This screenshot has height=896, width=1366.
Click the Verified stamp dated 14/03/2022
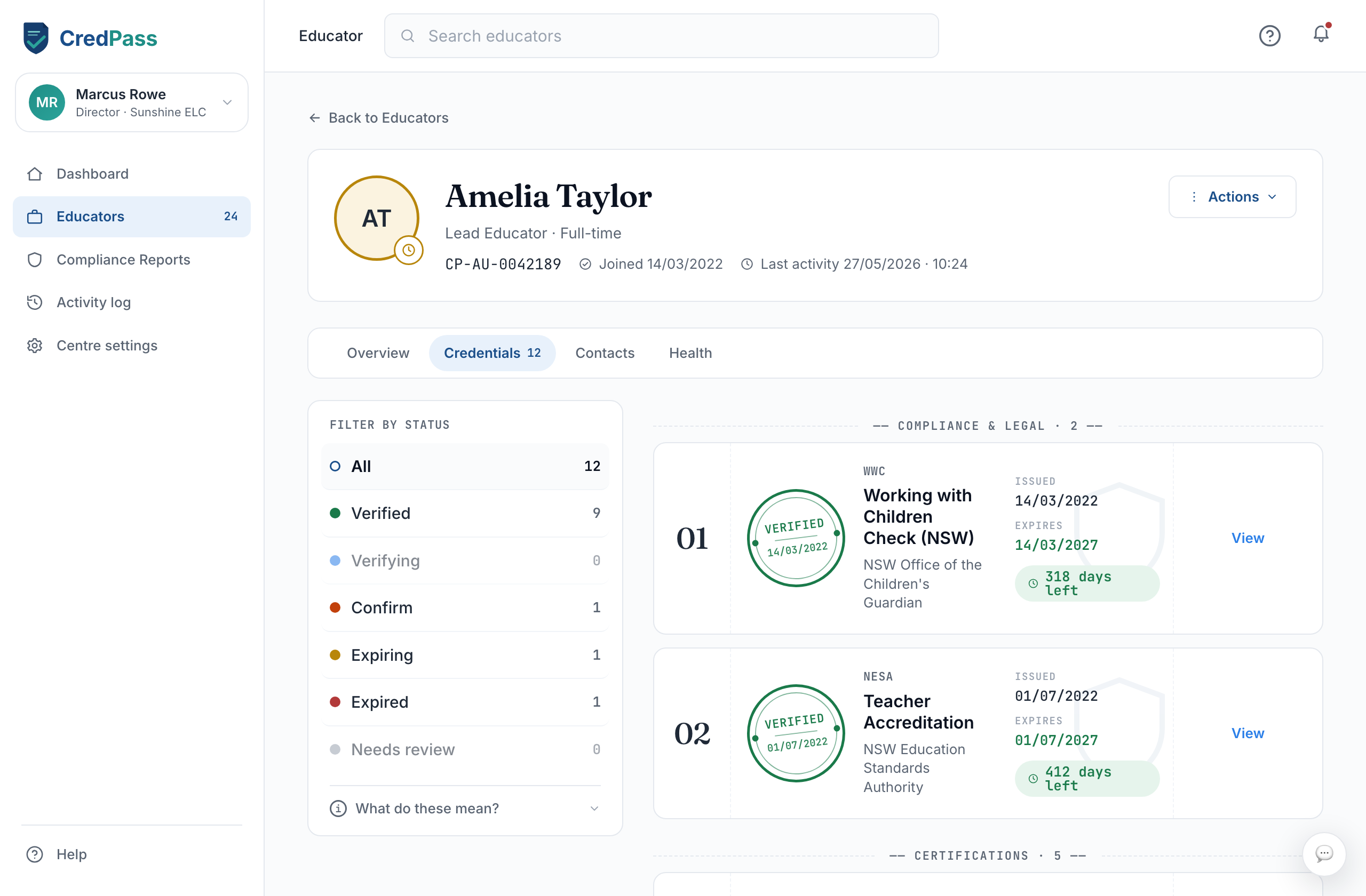796,538
